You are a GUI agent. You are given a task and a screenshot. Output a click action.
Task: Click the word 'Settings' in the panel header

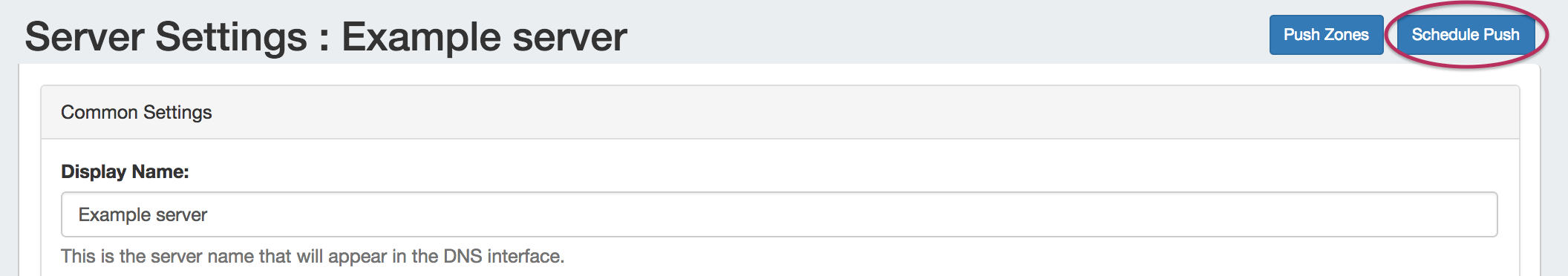click(x=177, y=113)
